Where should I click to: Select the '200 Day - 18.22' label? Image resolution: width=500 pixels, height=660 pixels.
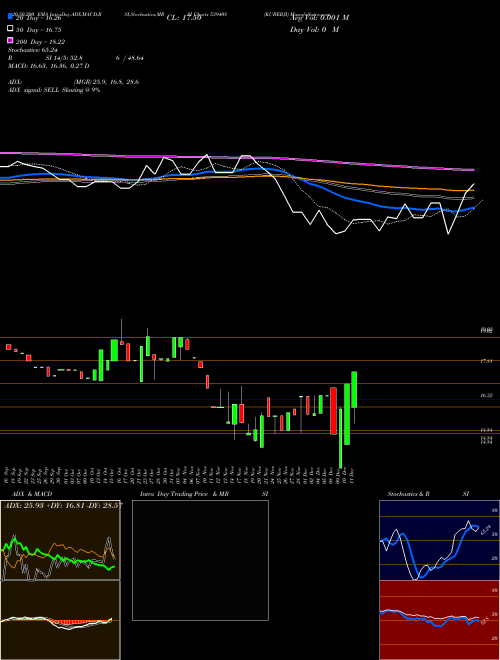[x=40, y=42]
